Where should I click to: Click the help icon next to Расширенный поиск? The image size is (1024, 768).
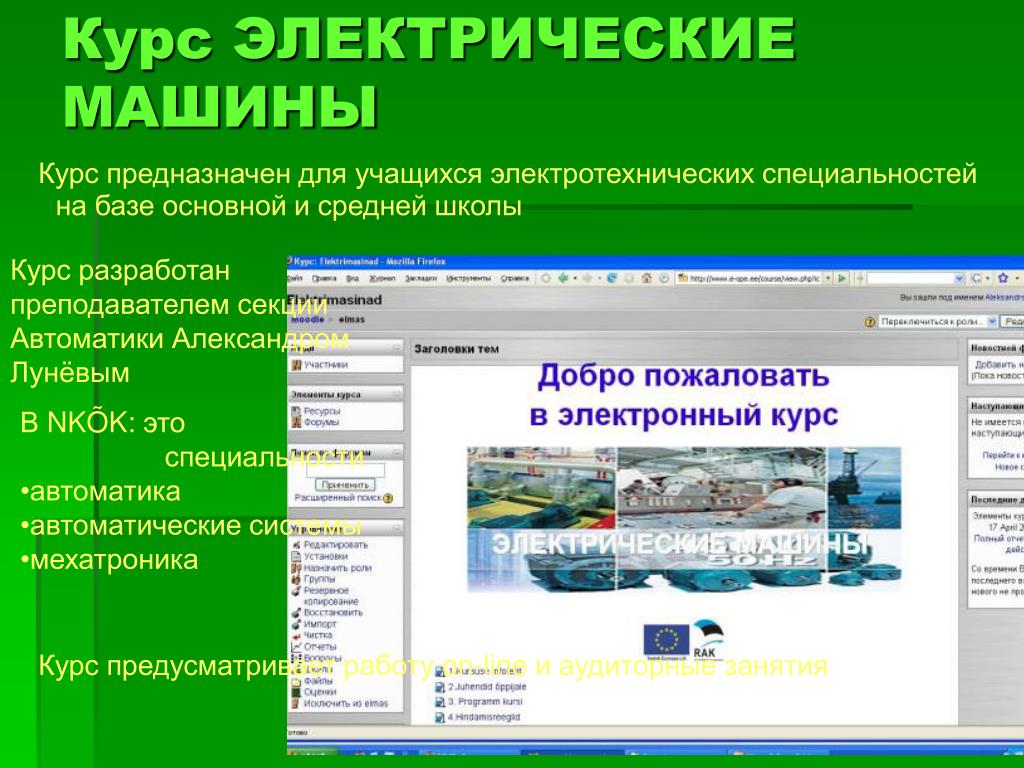click(388, 498)
